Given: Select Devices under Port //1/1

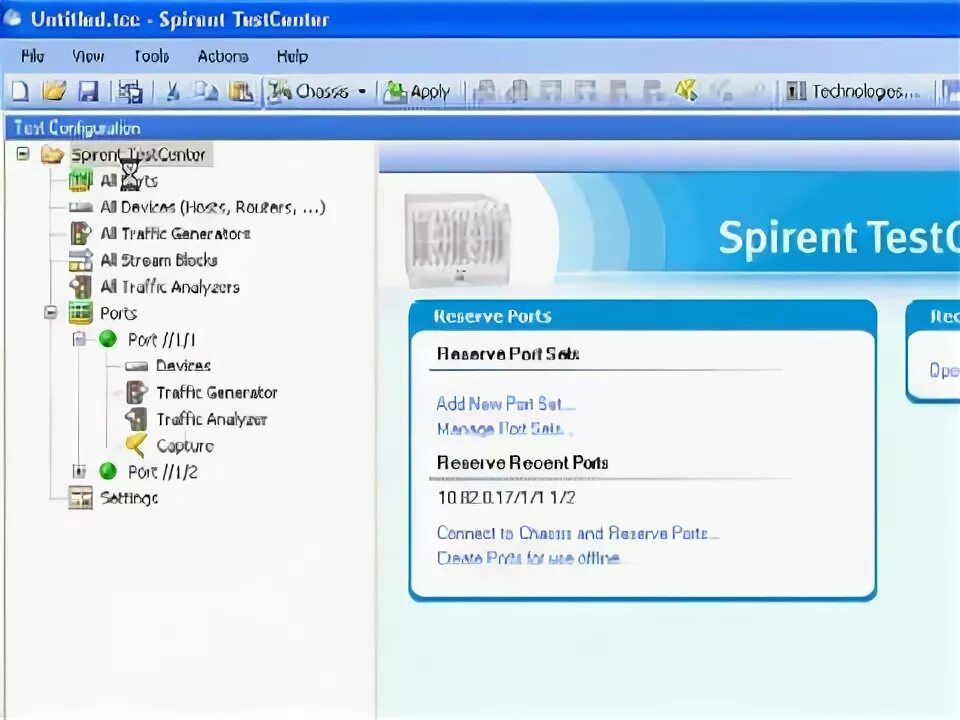Looking at the screenshot, I should point(183,366).
